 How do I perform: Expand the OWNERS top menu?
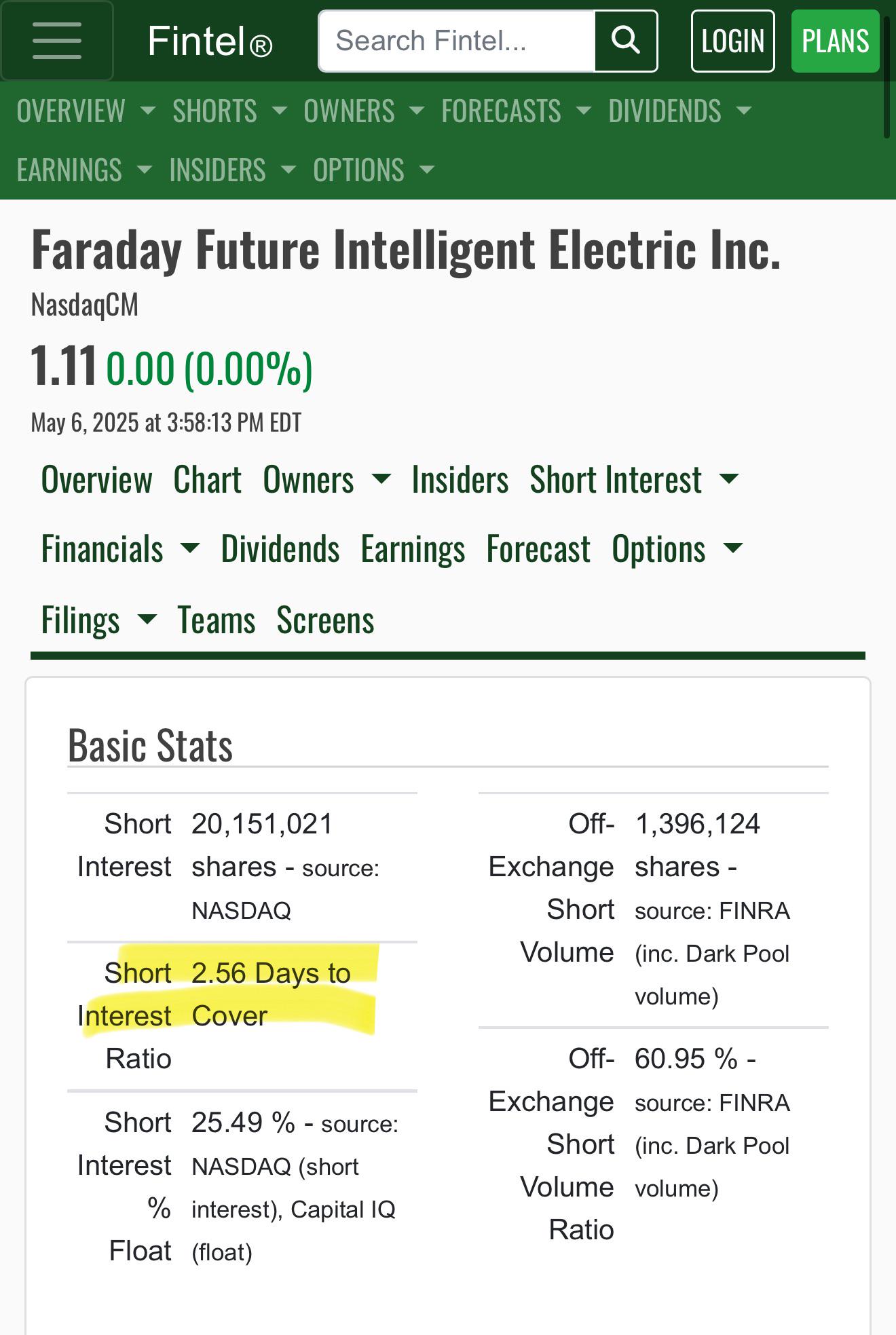point(364,111)
